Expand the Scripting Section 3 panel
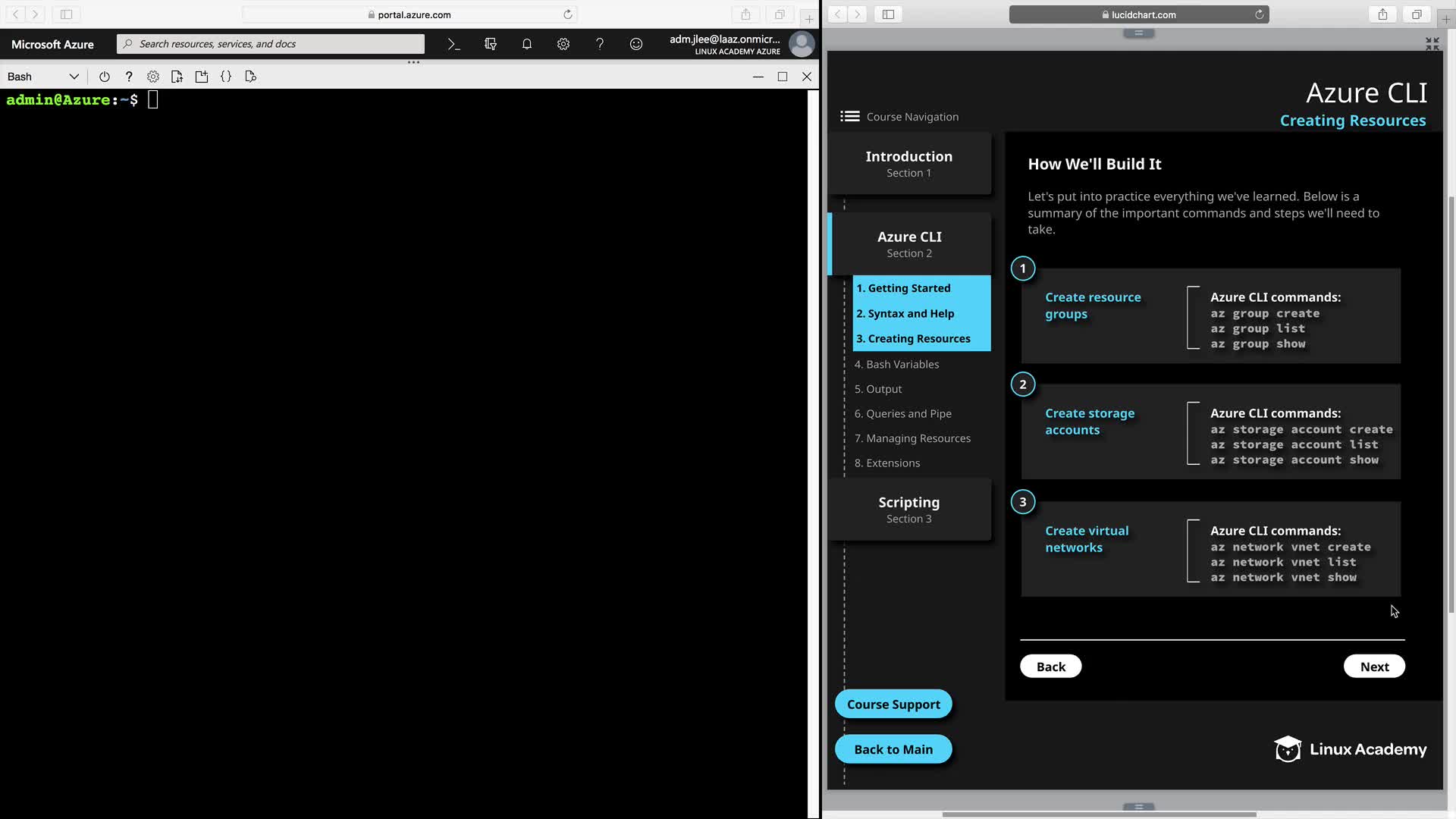 tap(908, 510)
